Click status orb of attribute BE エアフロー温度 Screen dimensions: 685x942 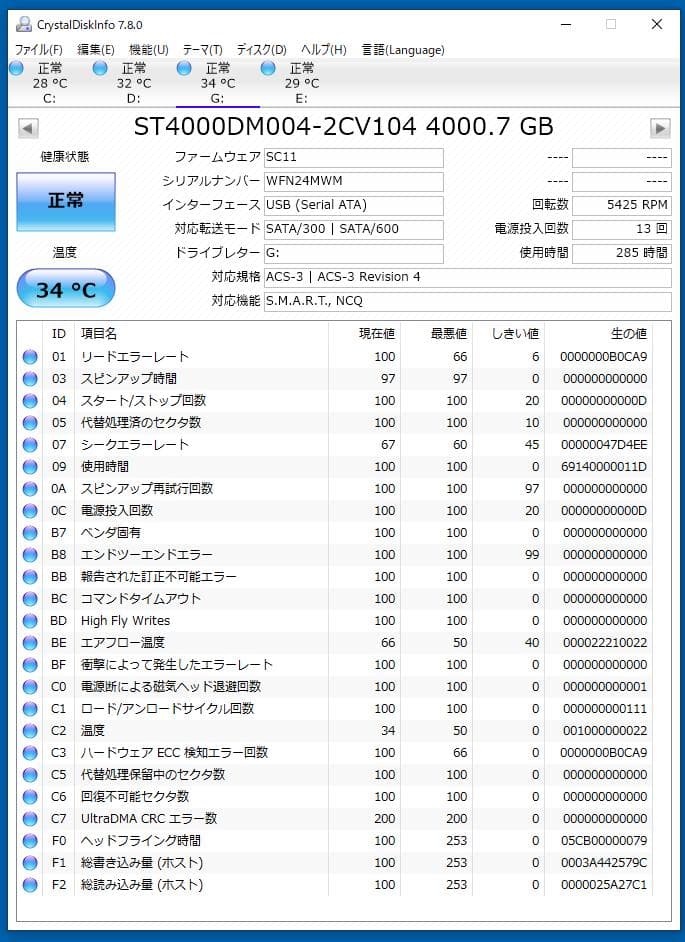(30, 643)
